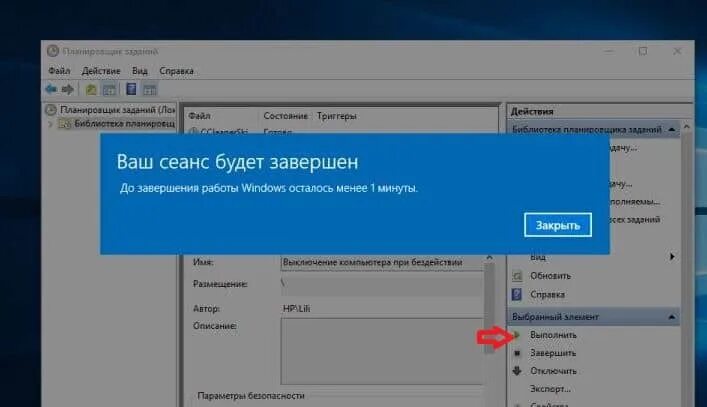Image resolution: width=707 pixels, height=407 pixels.
Task: Collapse the Выбранный элемент section
Action: tap(671, 317)
